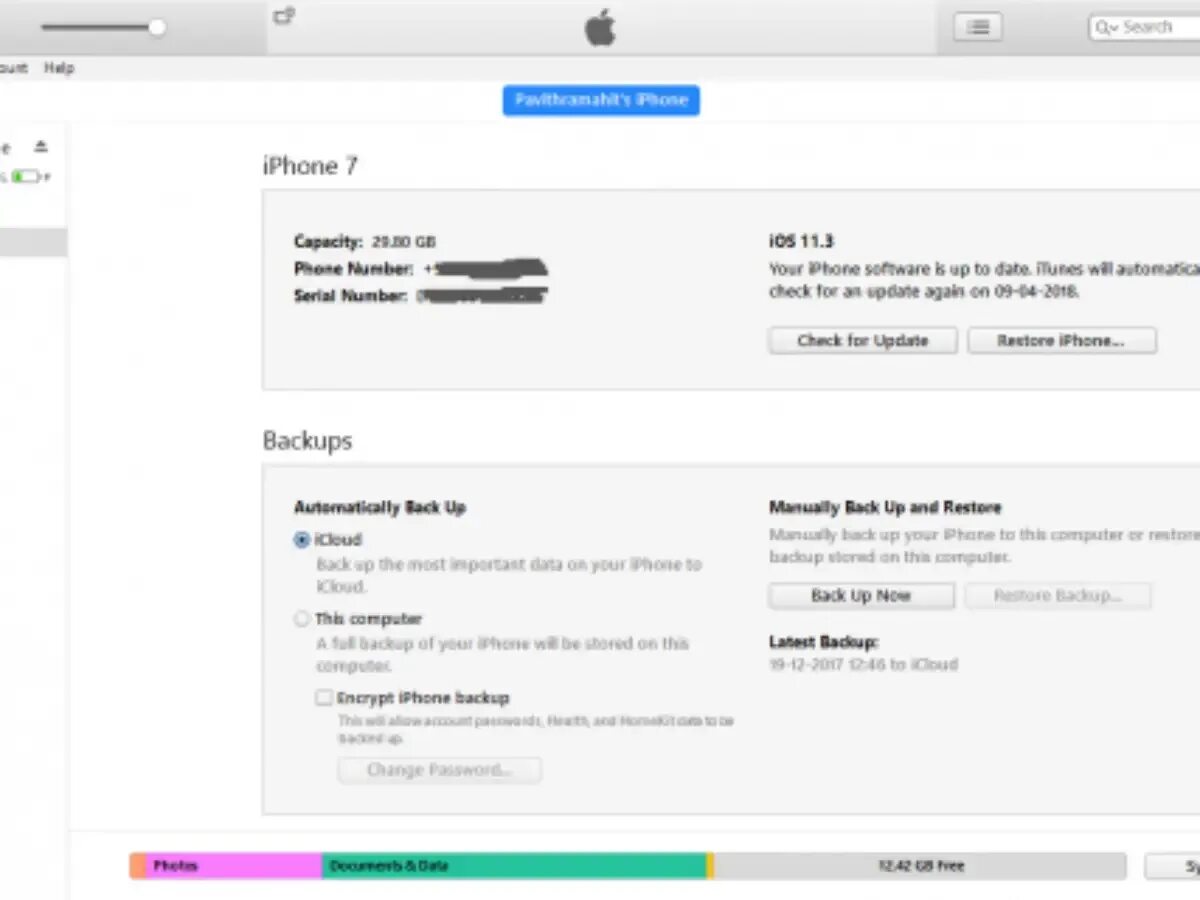Click the orange segment at the storage bar start
Image resolution: width=1200 pixels, height=900 pixels.
point(137,866)
